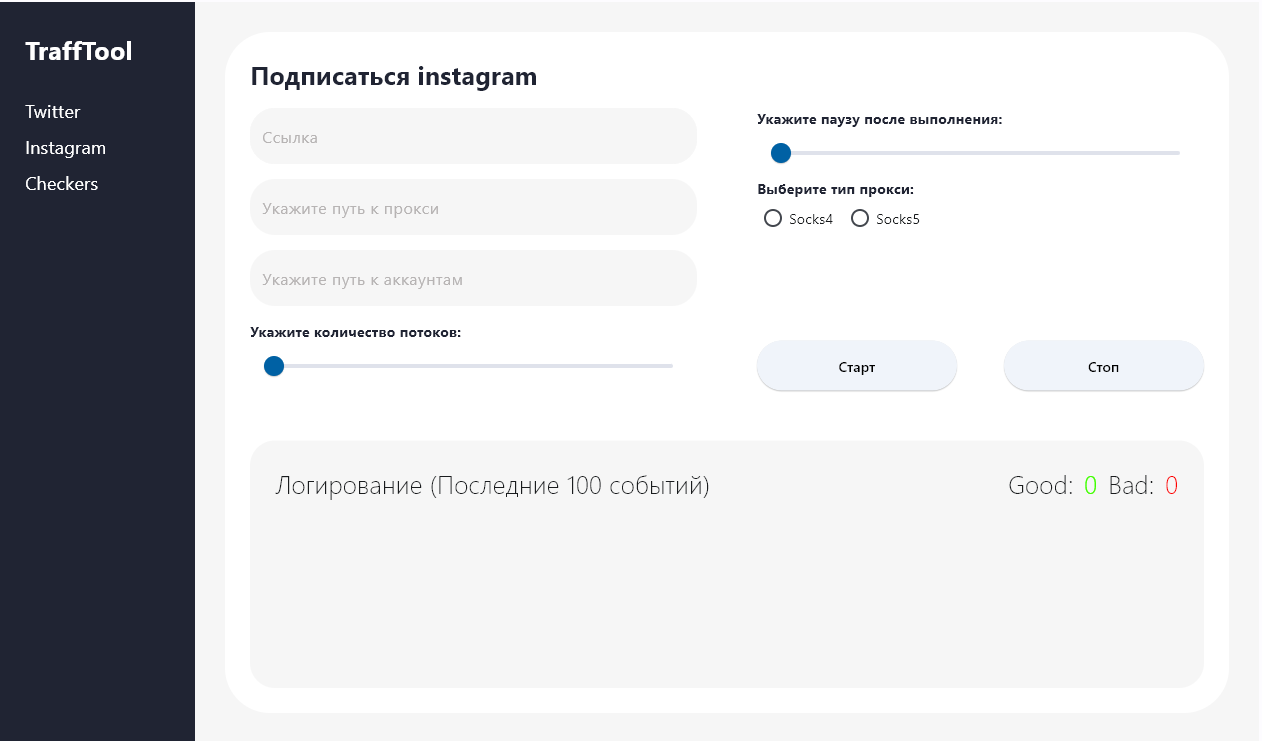Choose the Socks5 radio button
1262x741 pixels.
coord(860,219)
